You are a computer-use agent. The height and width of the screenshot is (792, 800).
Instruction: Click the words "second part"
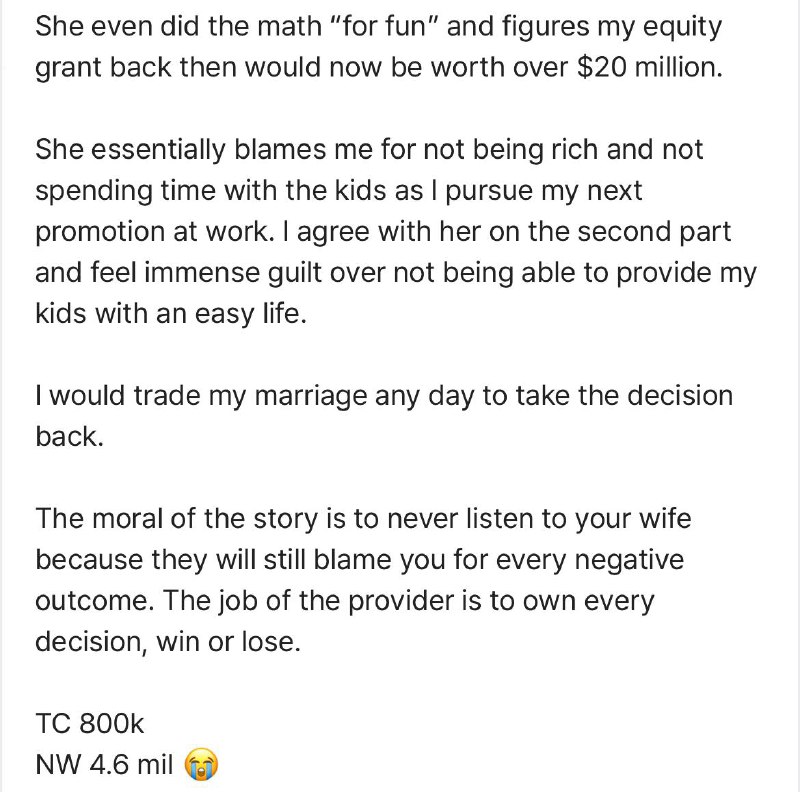654,232
